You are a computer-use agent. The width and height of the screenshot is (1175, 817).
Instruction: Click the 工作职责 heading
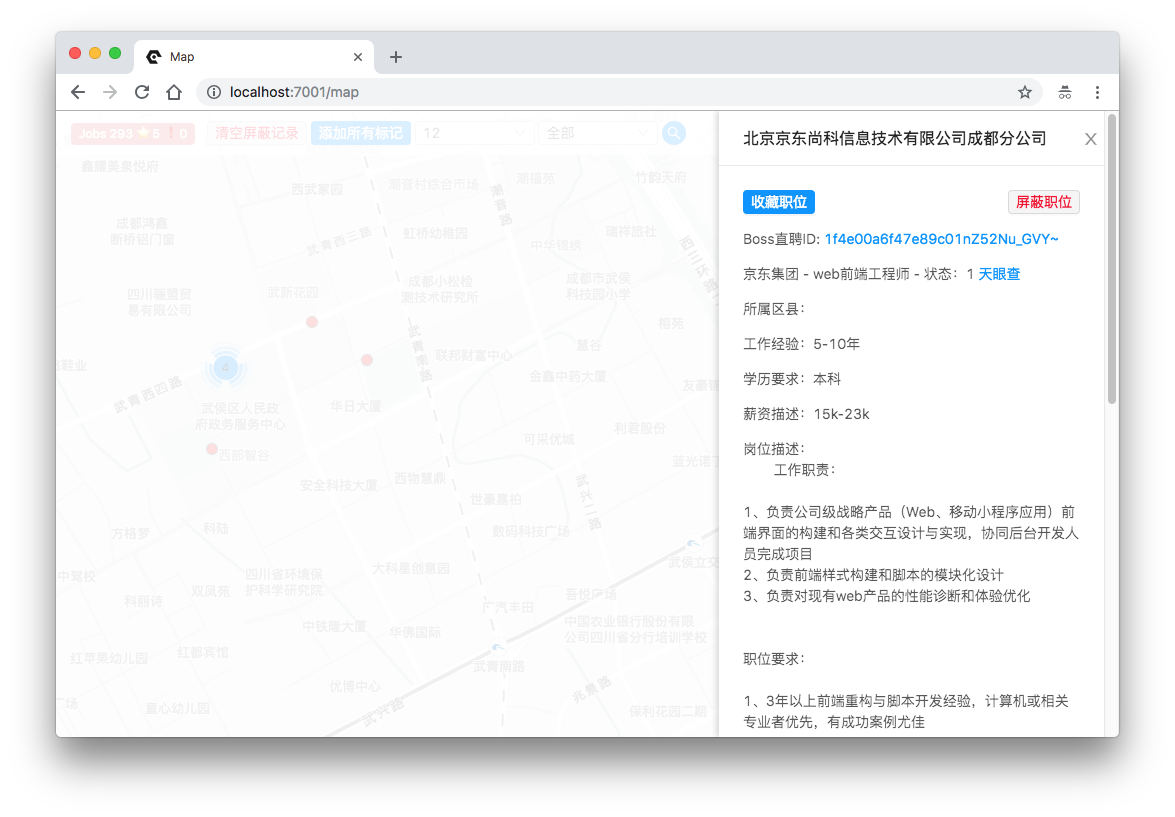pyautogui.click(x=805, y=470)
